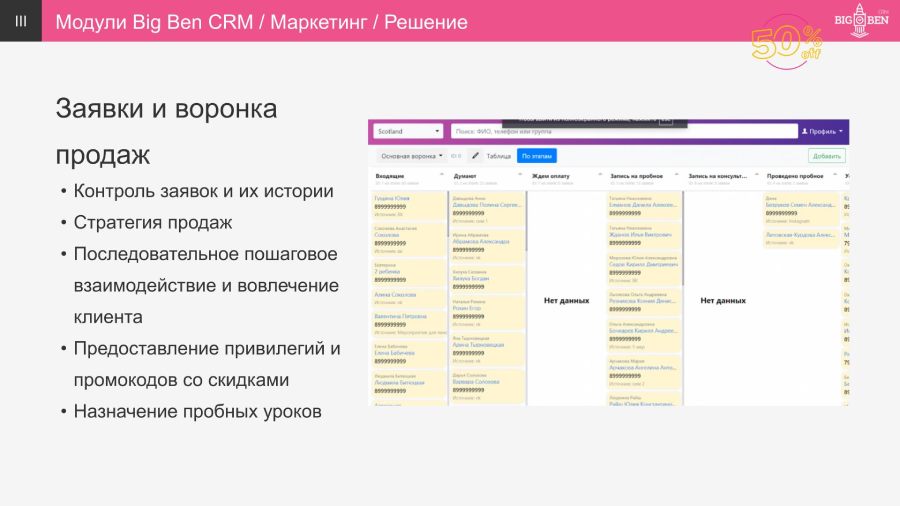This screenshot has height=506, width=900.
Task: Click the pencil edit icon beside Таблица
Action: point(475,155)
